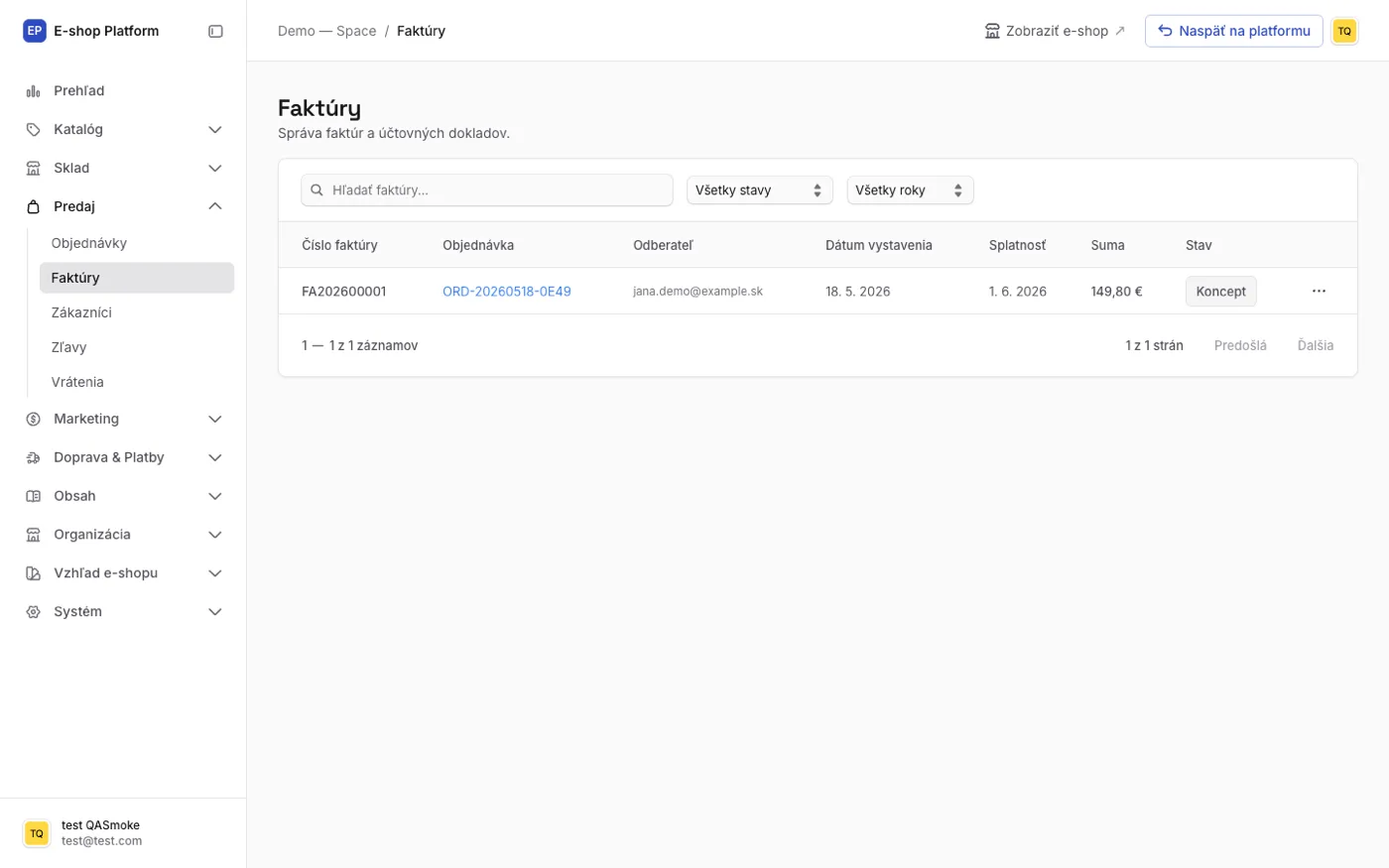Image resolution: width=1389 pixels, height=868 pixels.
Task: Collapse the Predaj section chevron
Action: [214, 206]
